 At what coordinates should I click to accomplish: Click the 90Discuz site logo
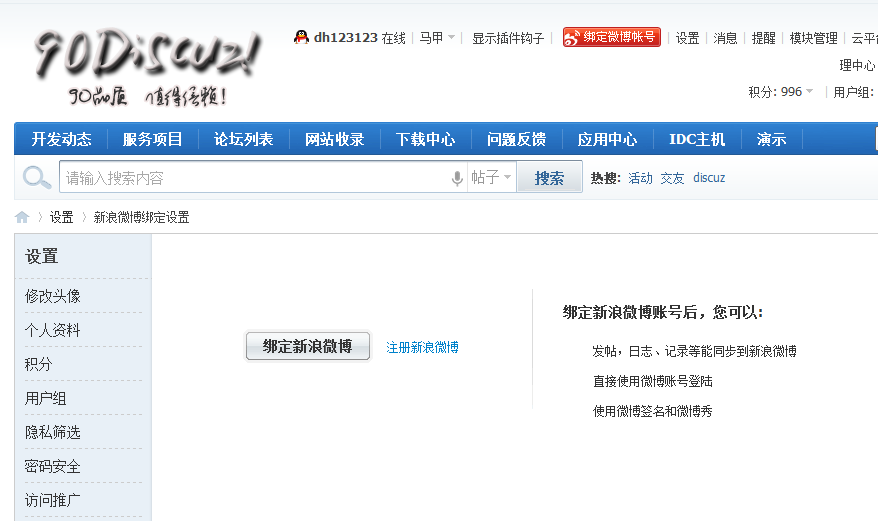(x=147, y=66)
